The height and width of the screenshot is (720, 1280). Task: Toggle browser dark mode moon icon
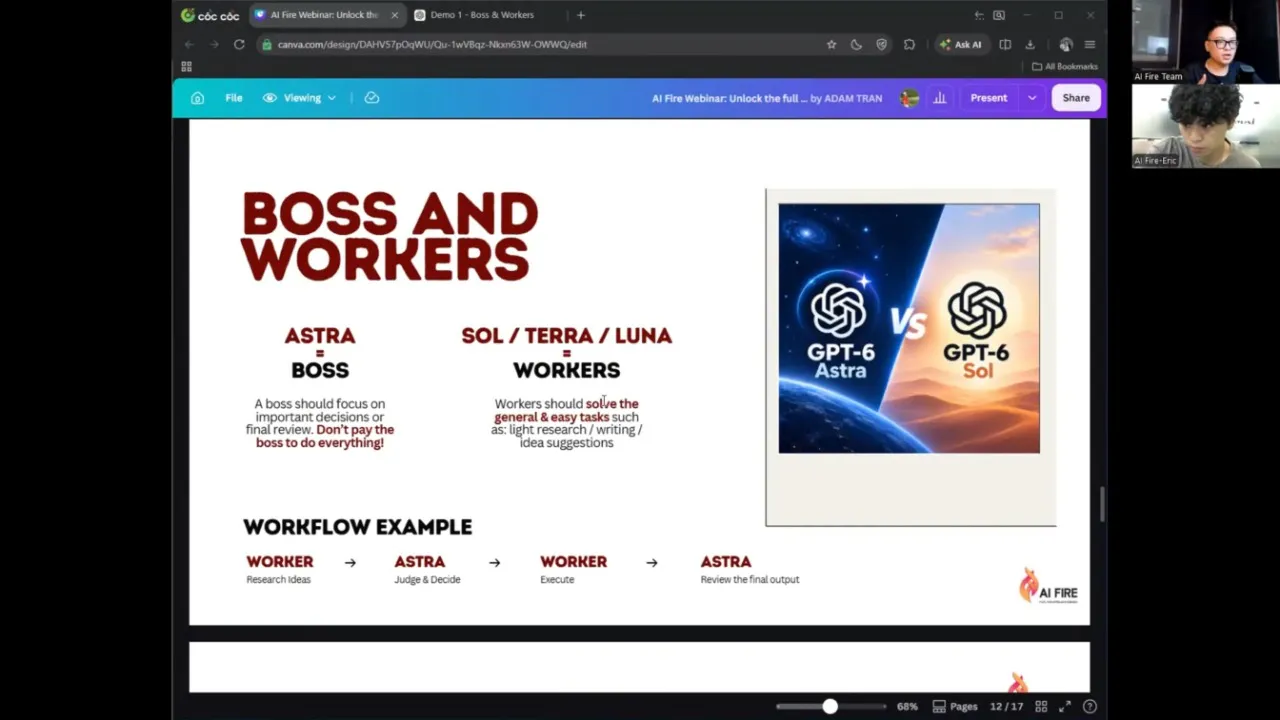(x=856, y=44)
